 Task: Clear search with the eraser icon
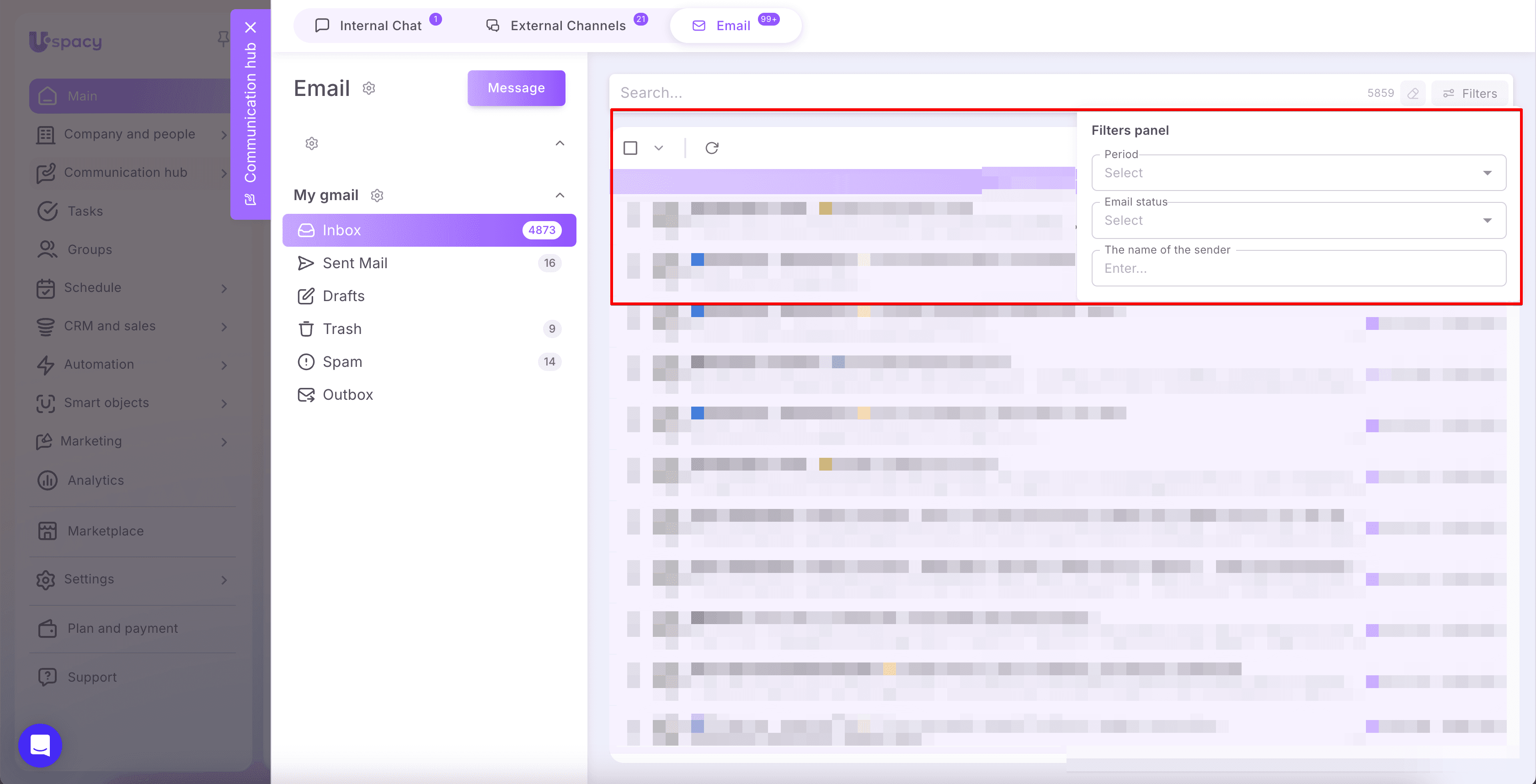pyautogui.click(x=1413, y=94)
